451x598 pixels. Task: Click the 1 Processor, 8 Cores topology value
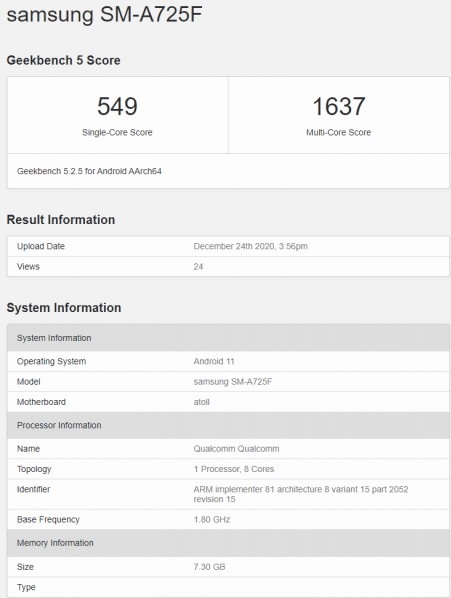click(234, 469)
